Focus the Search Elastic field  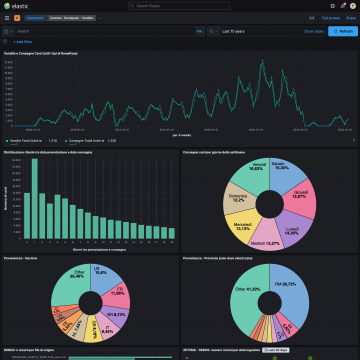(x=179, y=6)
